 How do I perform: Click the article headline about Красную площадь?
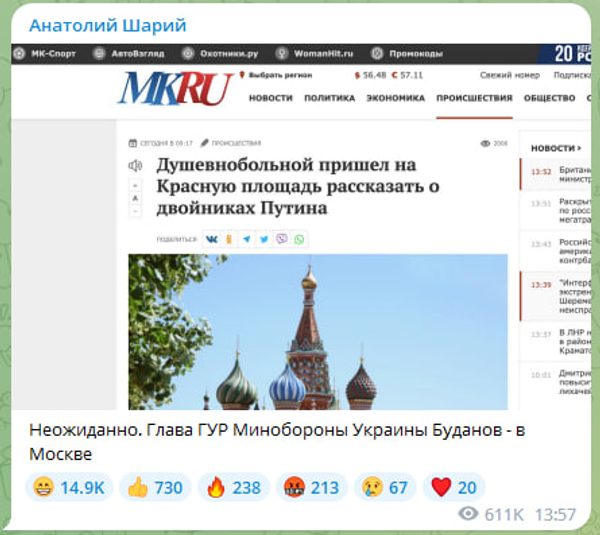point(286,186)
